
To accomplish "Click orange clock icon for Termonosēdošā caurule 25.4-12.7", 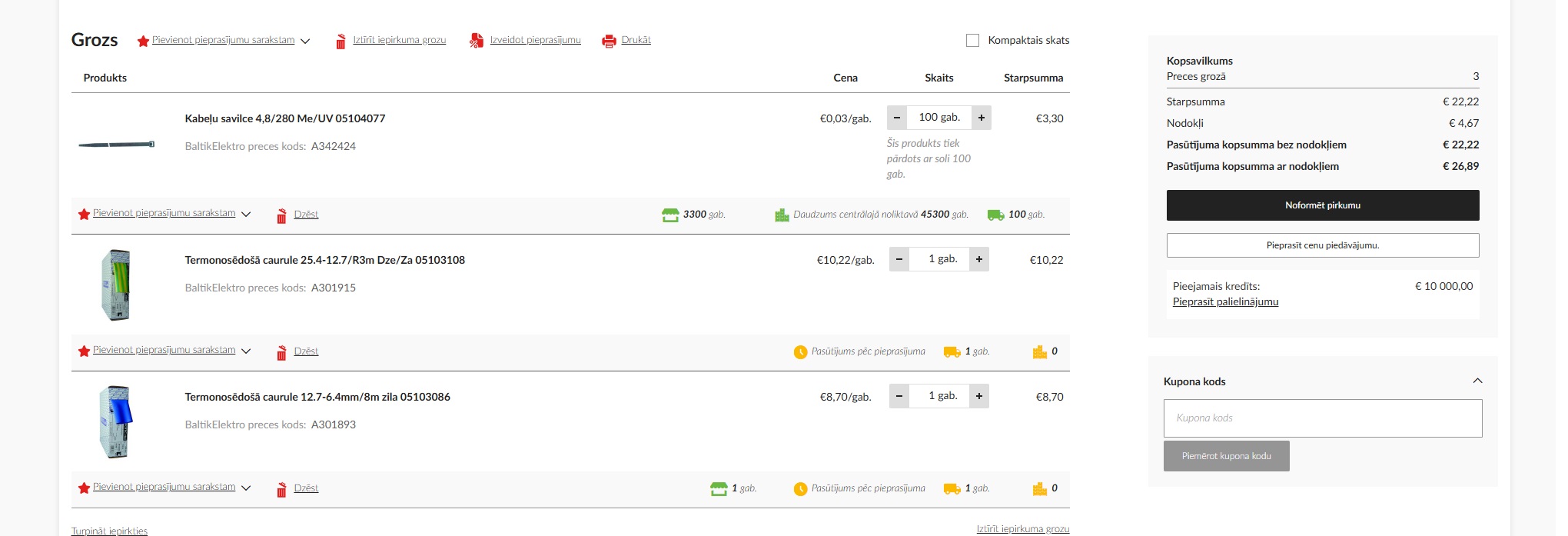I will click(x=800, y=352).
